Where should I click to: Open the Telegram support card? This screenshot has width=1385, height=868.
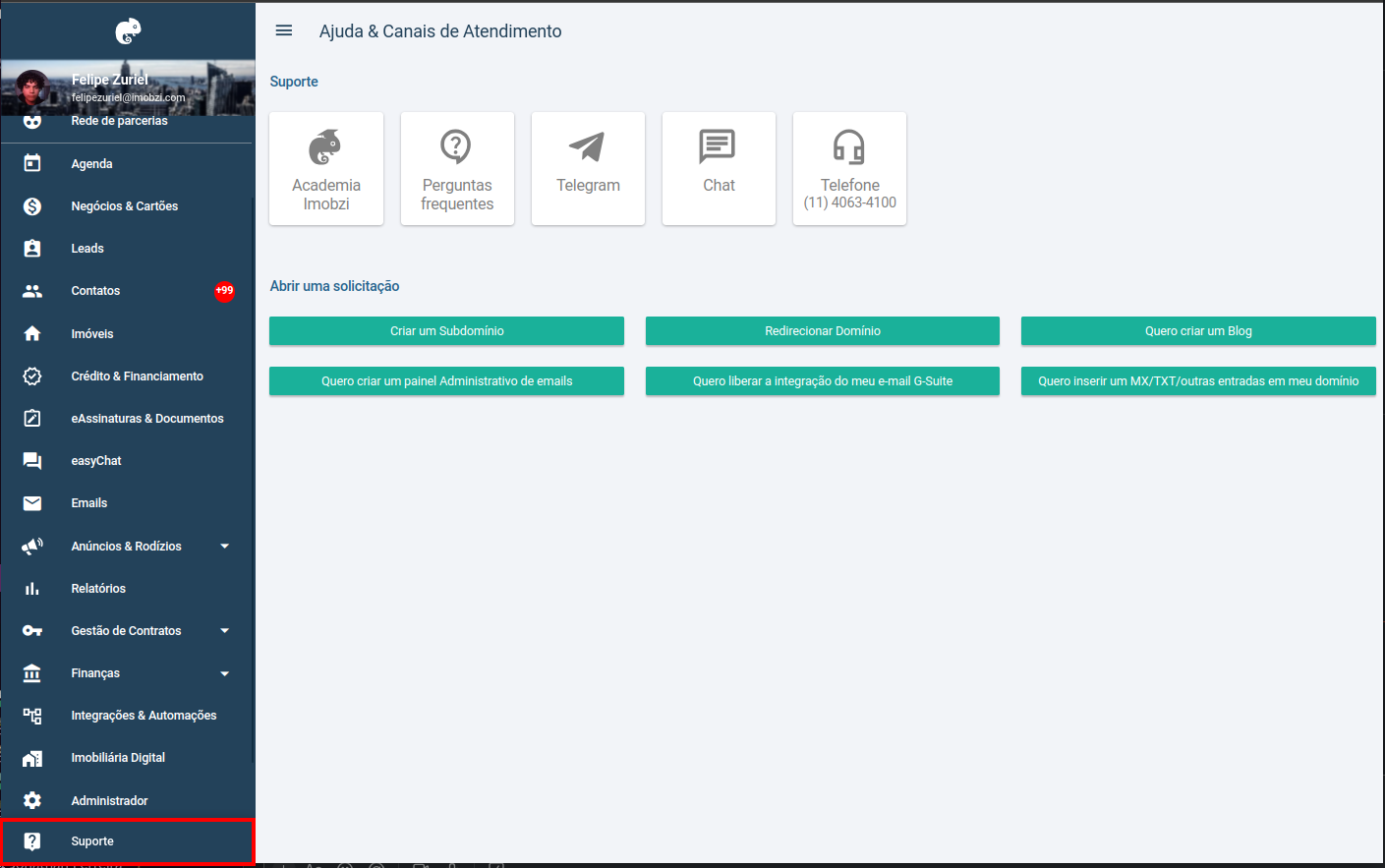point(588,168)
